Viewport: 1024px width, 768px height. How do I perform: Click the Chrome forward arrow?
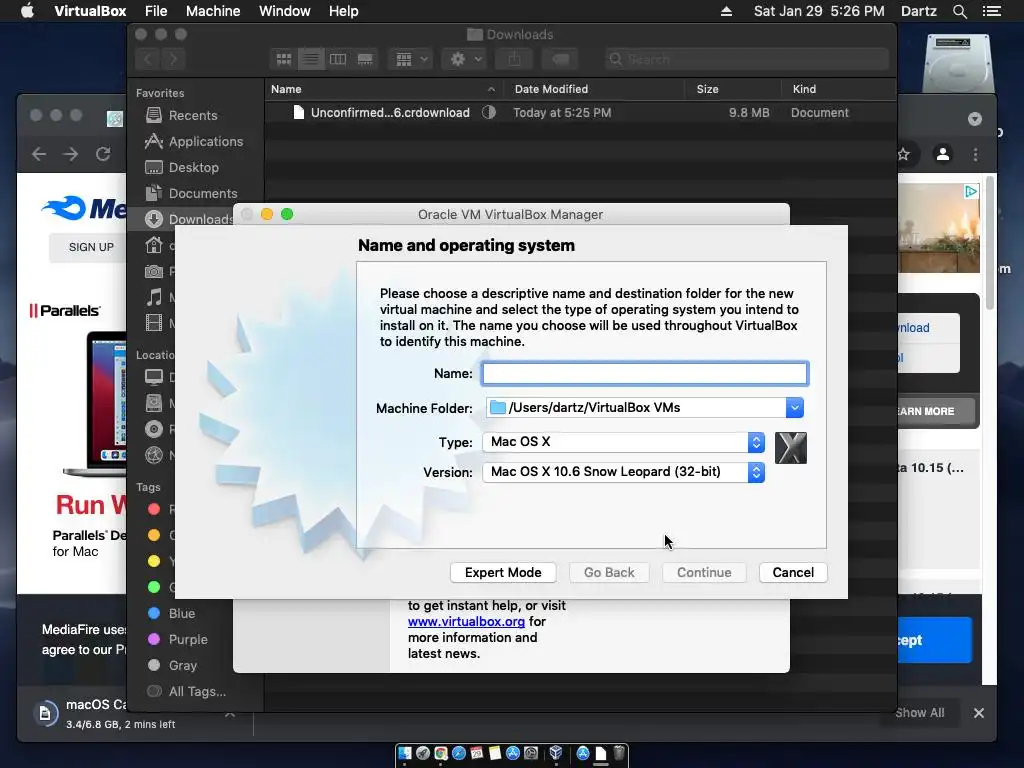pos(71,154)
